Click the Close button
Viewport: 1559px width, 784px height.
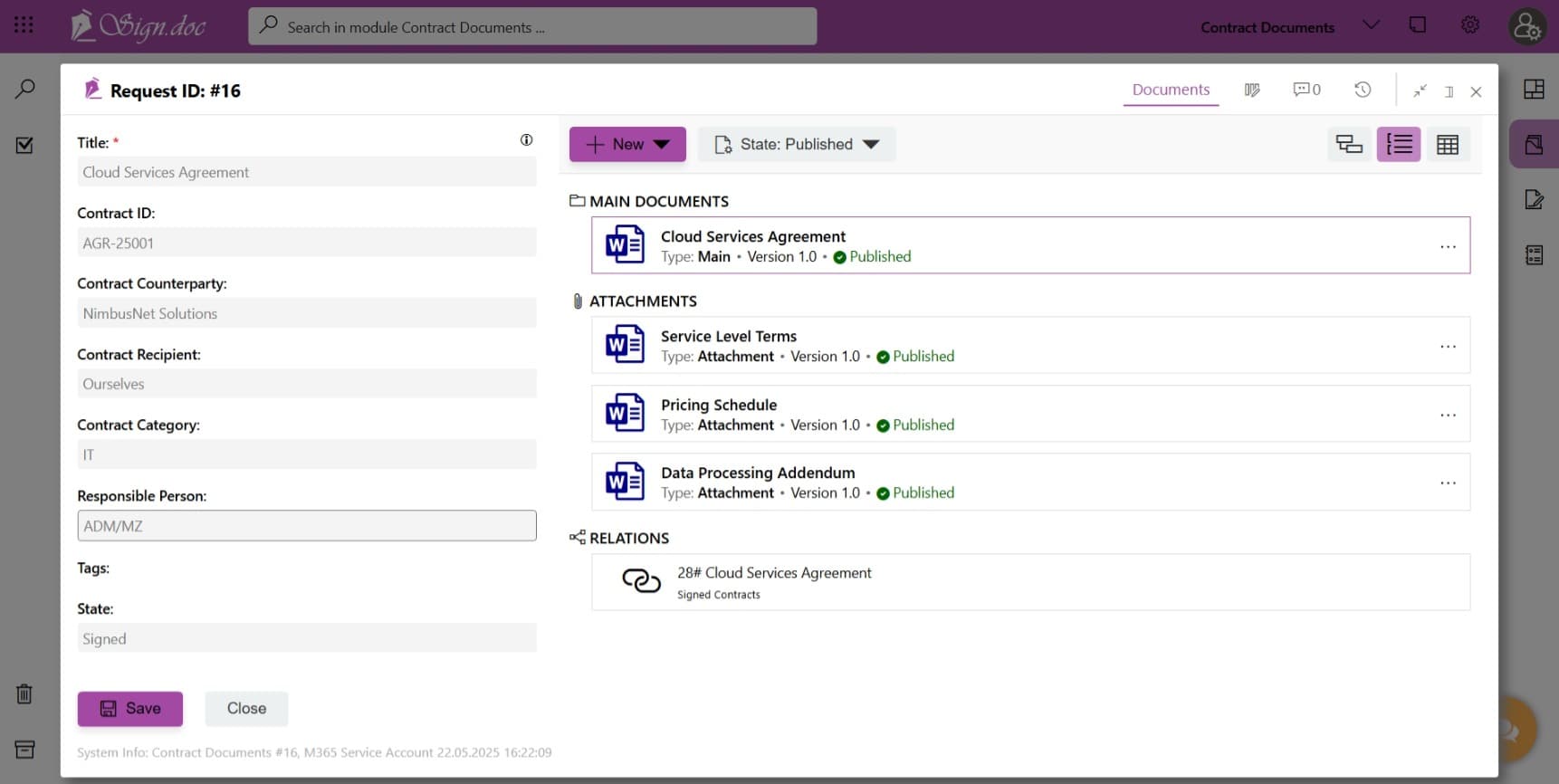point(246,709)
